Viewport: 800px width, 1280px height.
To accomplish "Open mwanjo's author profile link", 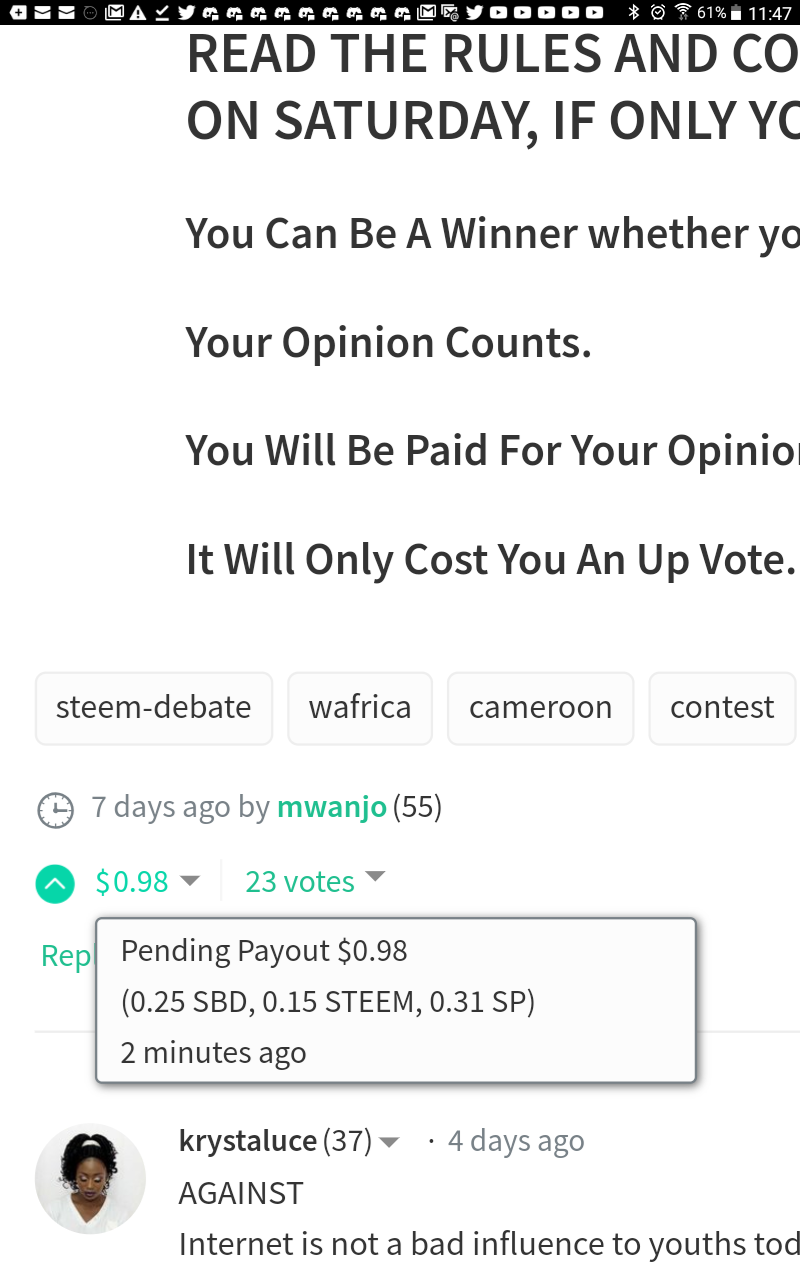I will point(332,807).
